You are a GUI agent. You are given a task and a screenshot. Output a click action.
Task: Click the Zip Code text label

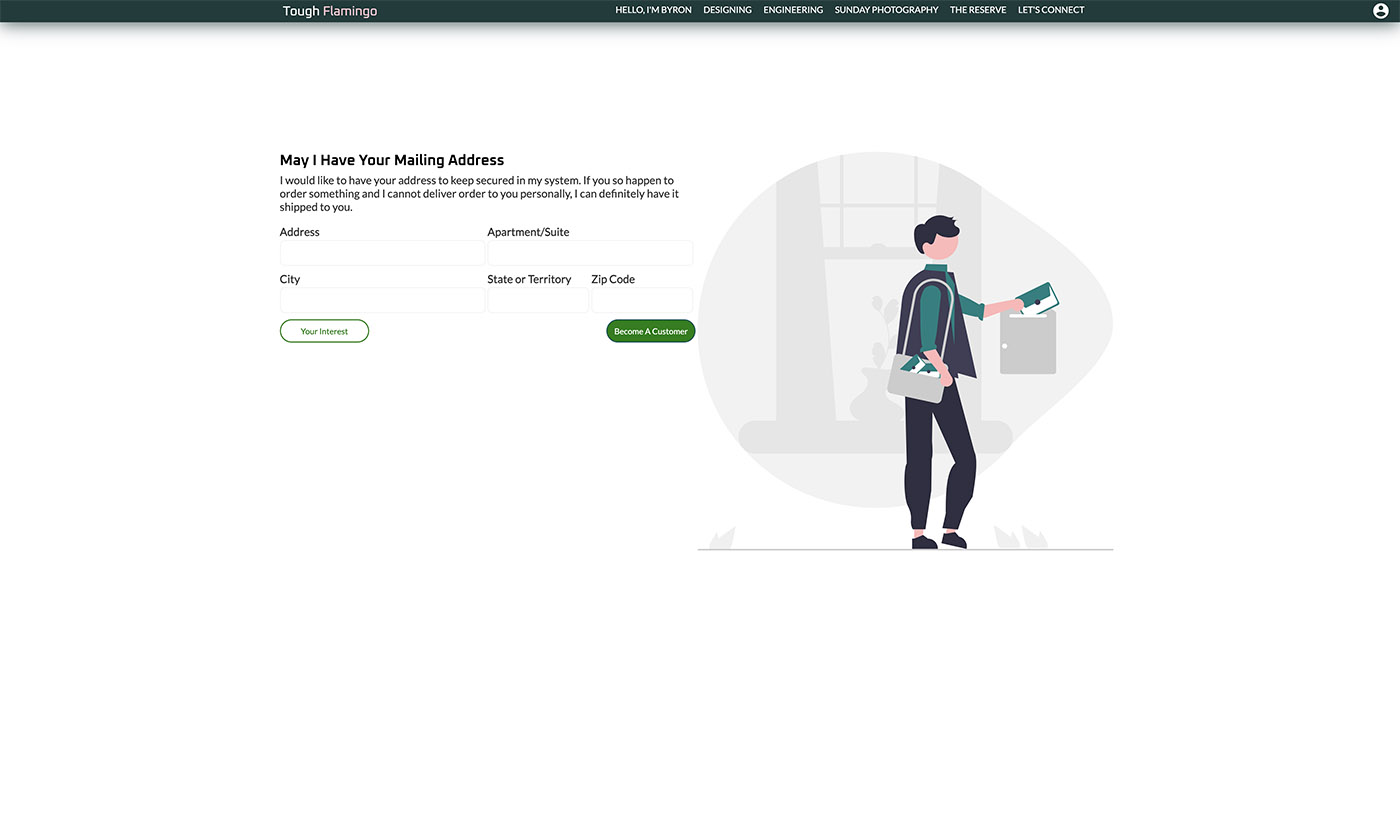(x=613, y=279)
